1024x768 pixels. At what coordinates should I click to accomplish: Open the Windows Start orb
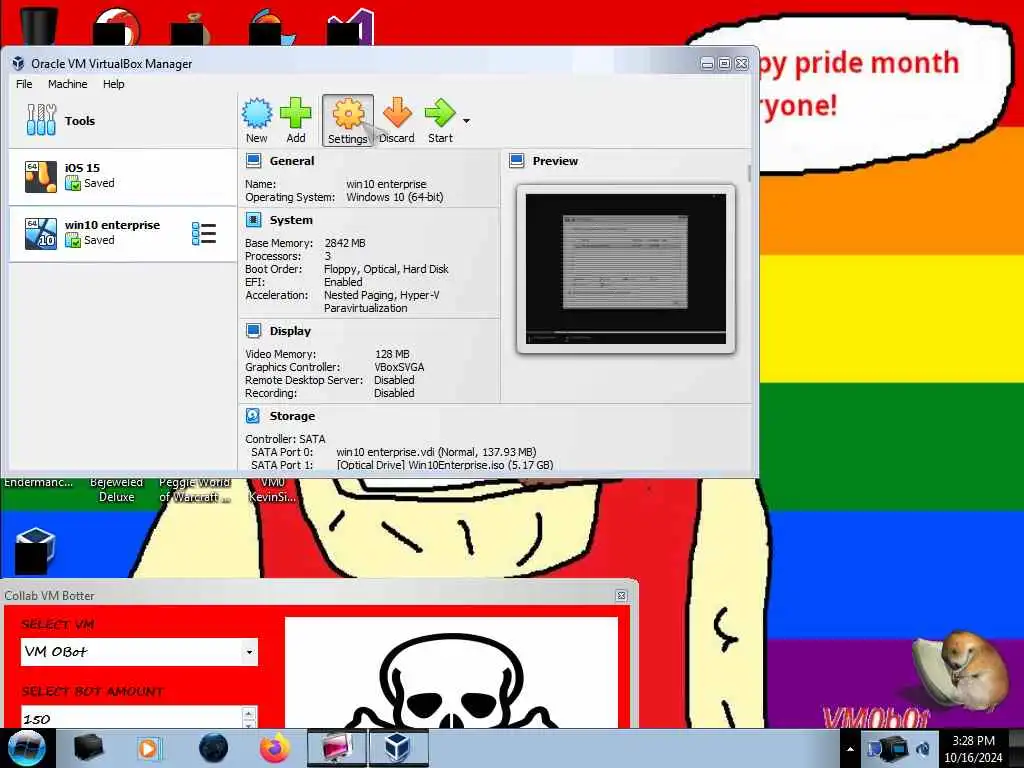(26, 748)
